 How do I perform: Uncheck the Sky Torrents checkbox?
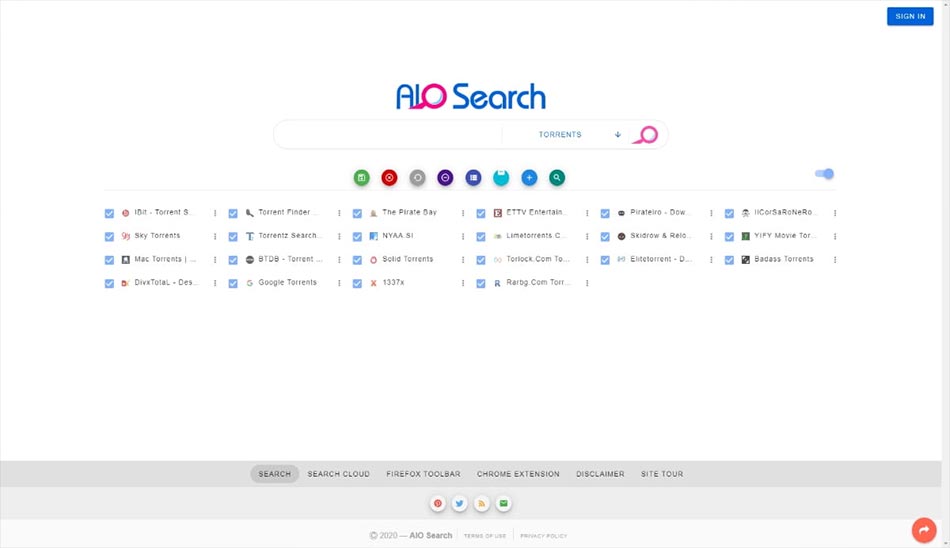109,236
